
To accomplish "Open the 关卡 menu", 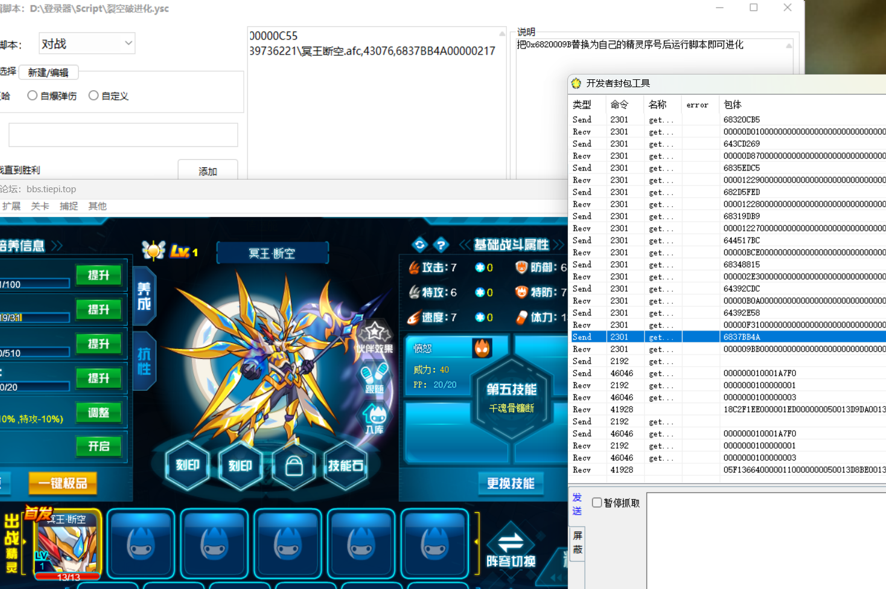I will click(x=40, y=206).
